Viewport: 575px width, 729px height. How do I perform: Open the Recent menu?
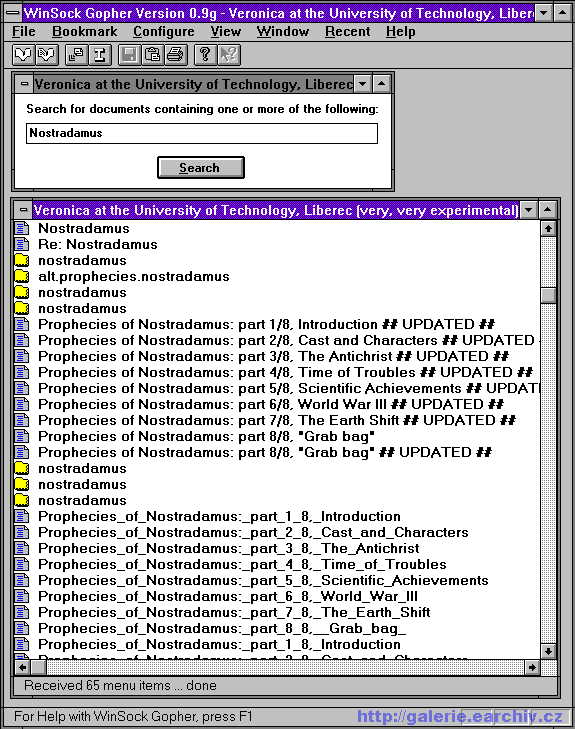(x=347, y=32)
